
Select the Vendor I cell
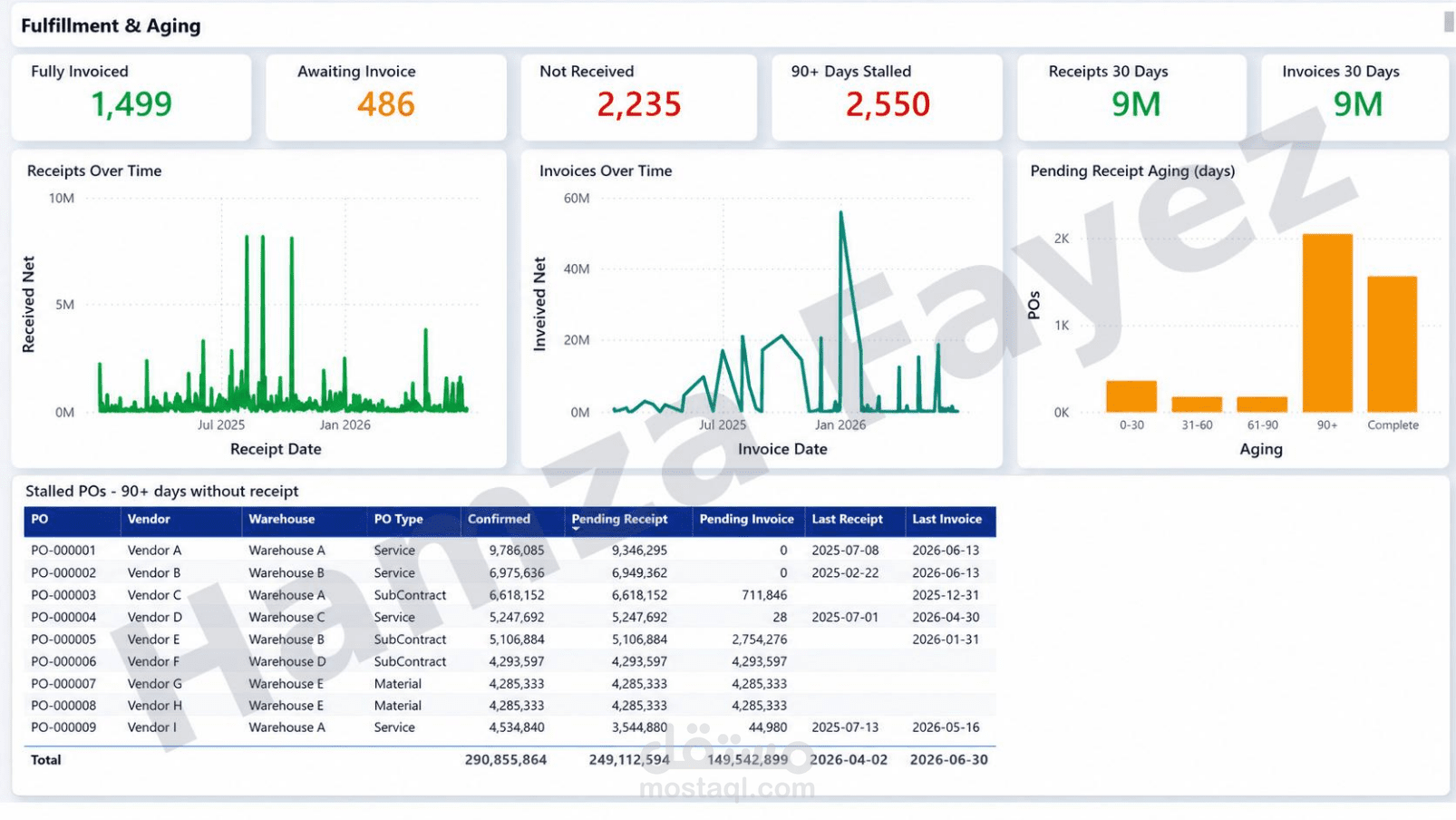[x=152, y=727]
